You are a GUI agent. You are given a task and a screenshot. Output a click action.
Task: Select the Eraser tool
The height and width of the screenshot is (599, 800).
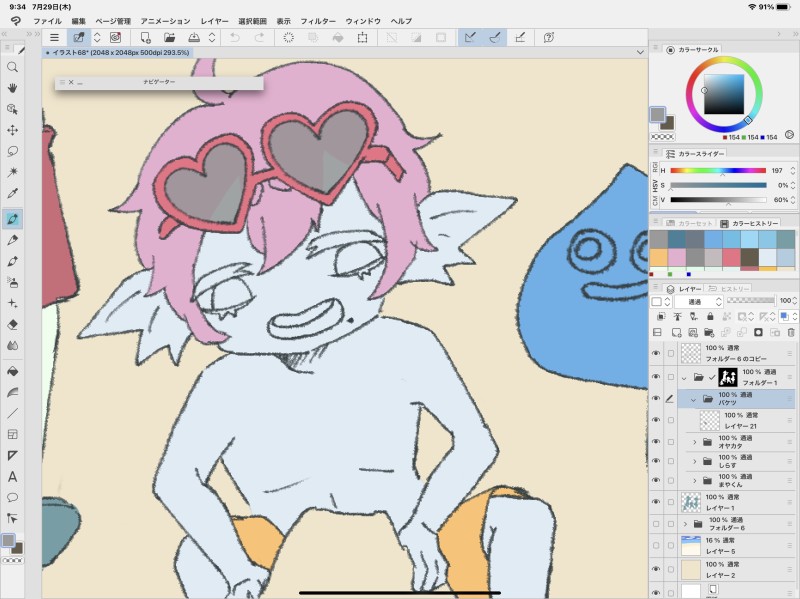(12, 325)
